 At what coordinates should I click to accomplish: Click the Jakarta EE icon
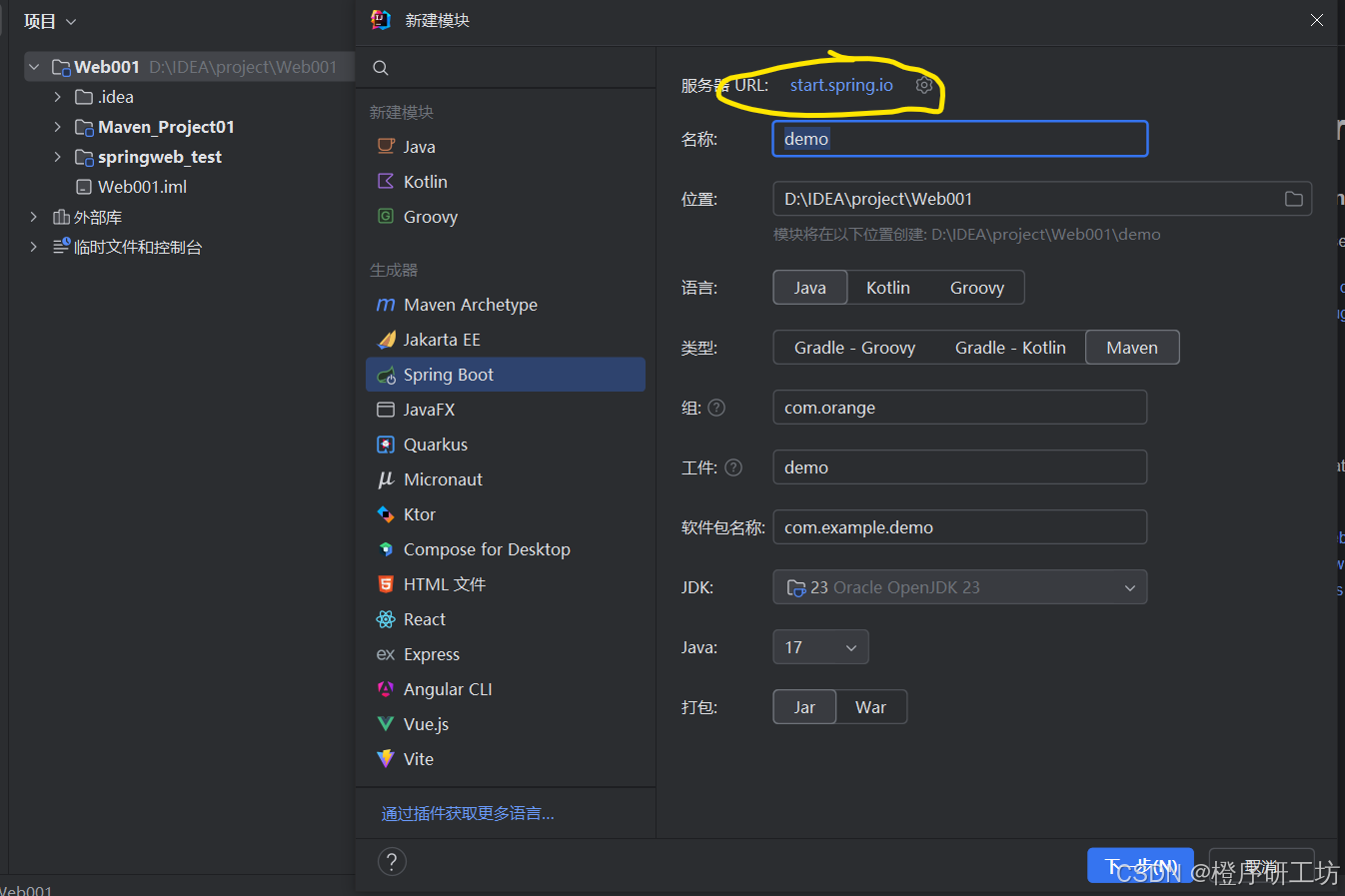386,340
